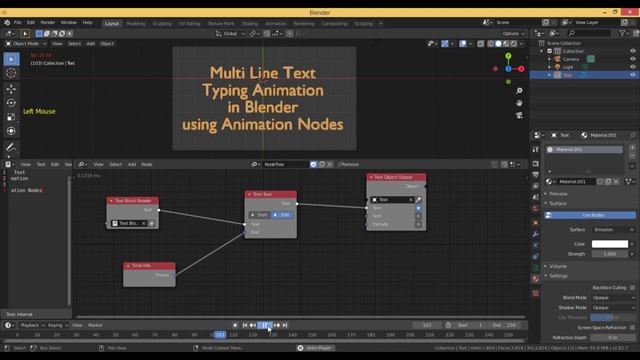The image size is (640, 360).
Task: Open node editor Add menu
Action: 132,164
